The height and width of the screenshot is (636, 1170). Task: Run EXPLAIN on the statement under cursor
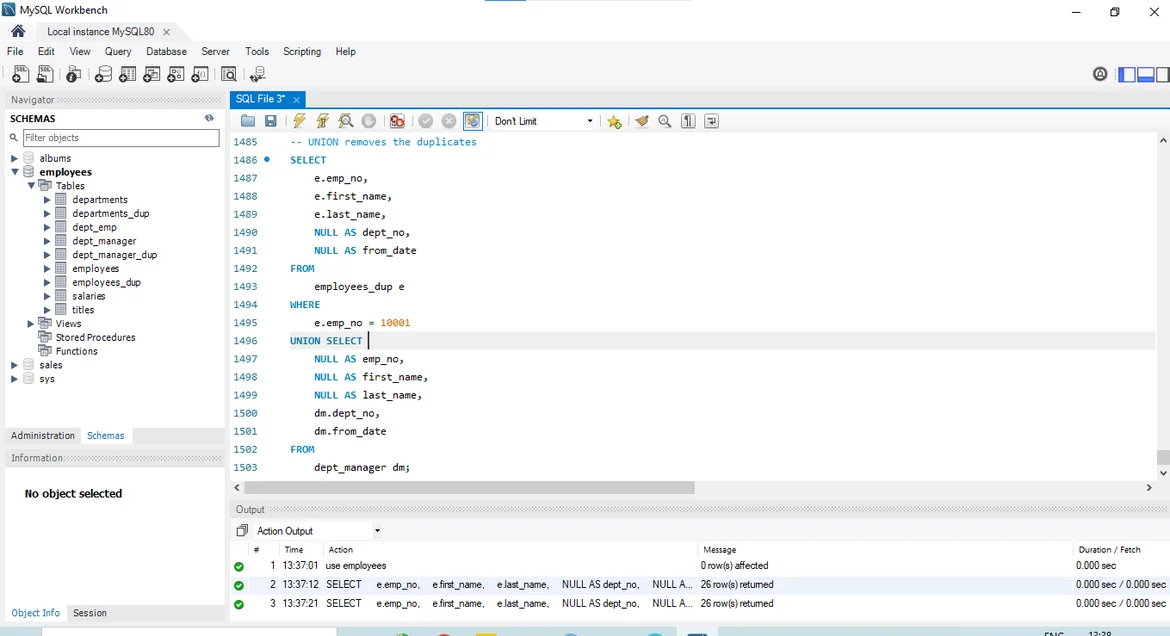(346, 121)
